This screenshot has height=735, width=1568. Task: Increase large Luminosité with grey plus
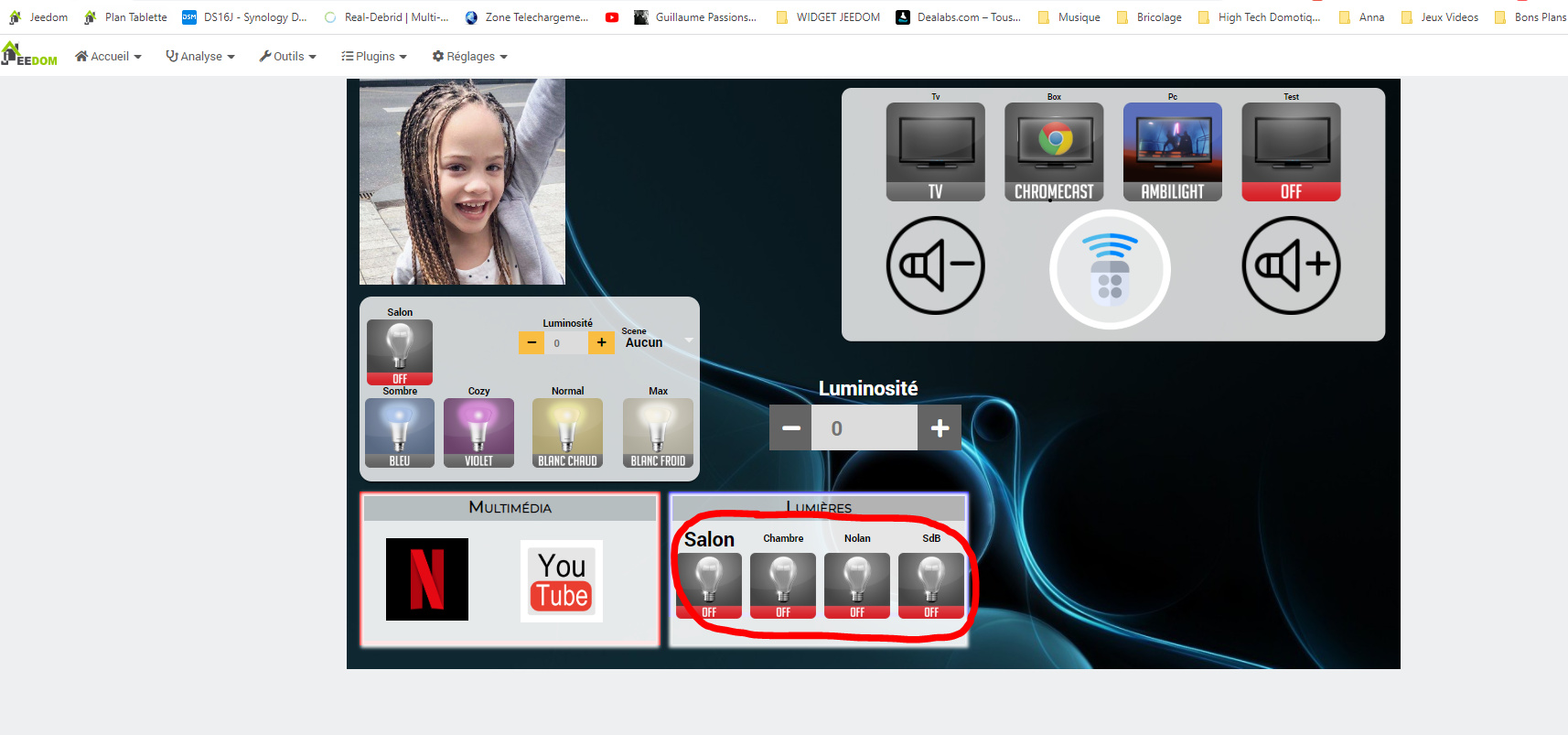[940, 427]
